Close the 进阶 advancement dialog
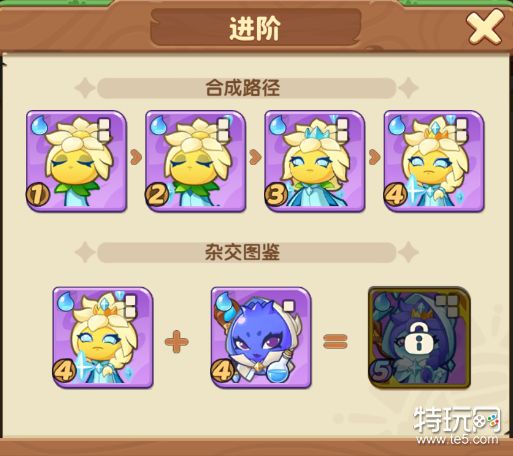The image size is (513, 456). pyautogui.click(x=485, y=27)
